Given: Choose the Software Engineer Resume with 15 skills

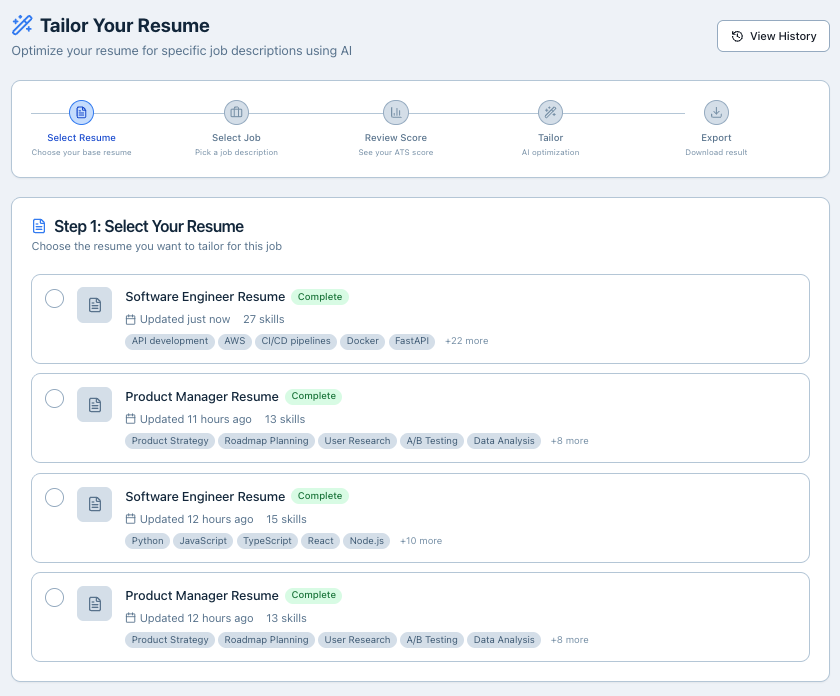Looking at the screenshot, I should pyautogui.click(x=55, y=498).
